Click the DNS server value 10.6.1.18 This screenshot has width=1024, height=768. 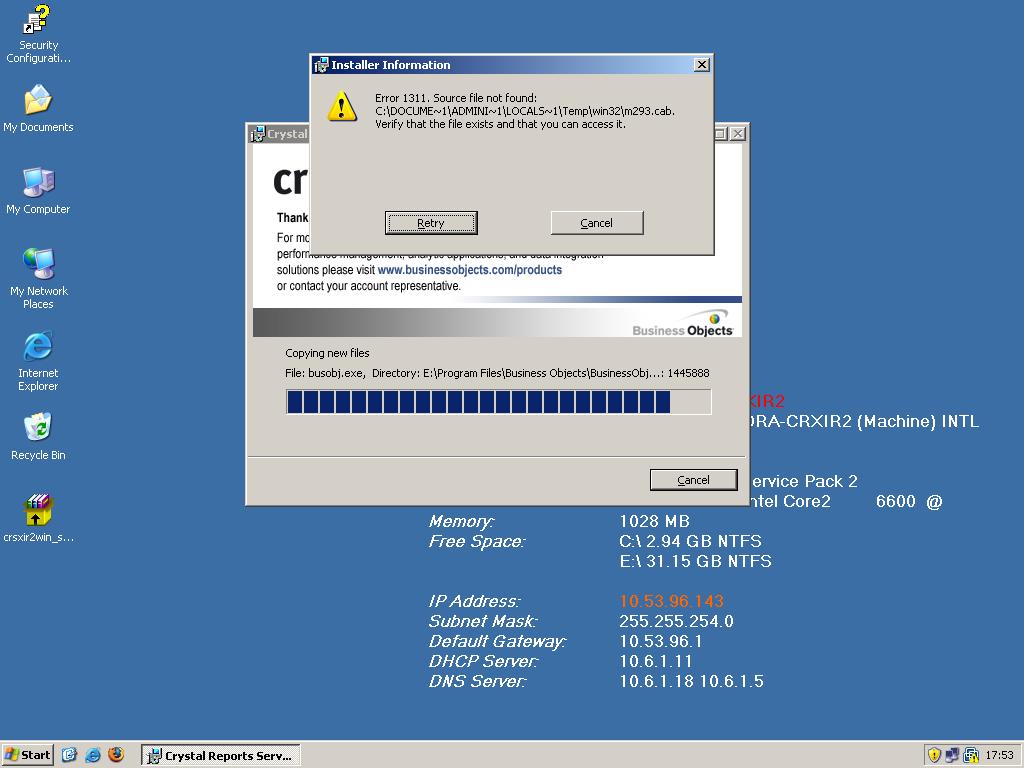point(657,681)
